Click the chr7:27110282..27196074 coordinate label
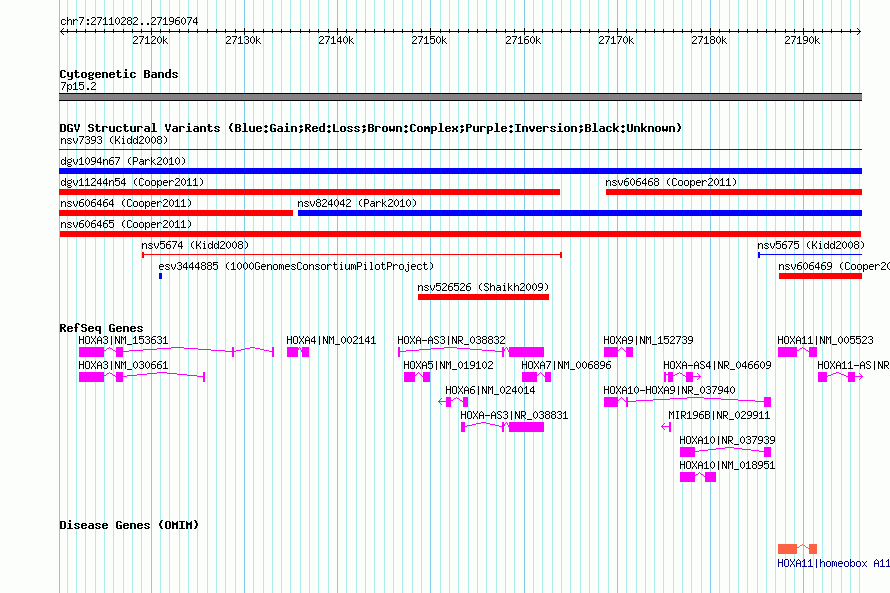 pos(129,21)
